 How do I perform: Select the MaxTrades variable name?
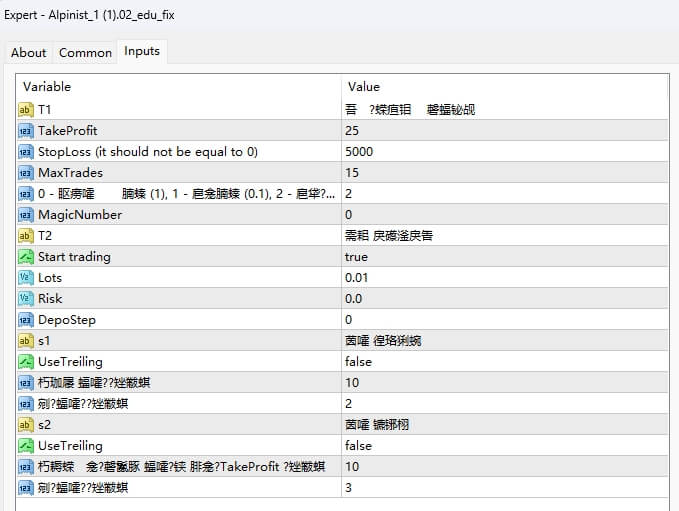[71, 173]
